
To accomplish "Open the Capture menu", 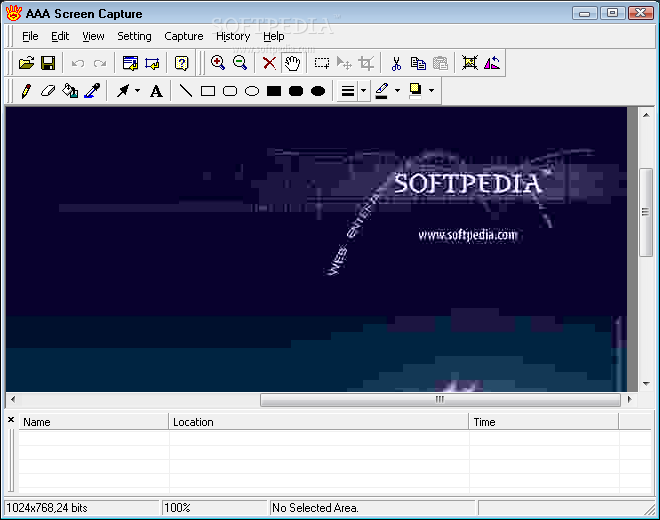I will 184,36.
